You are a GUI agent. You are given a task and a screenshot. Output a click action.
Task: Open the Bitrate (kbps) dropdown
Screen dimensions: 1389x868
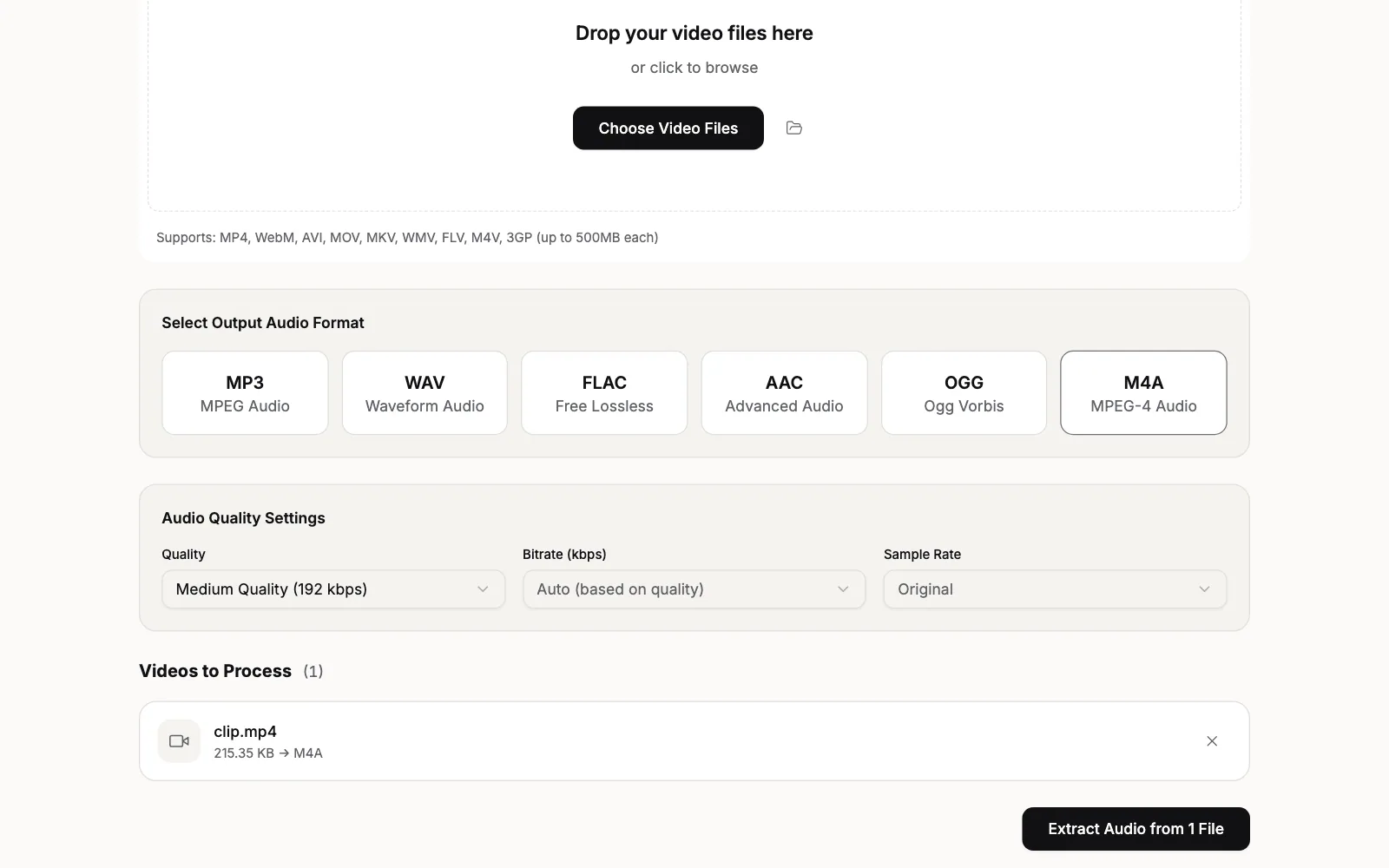pos(694,589)
